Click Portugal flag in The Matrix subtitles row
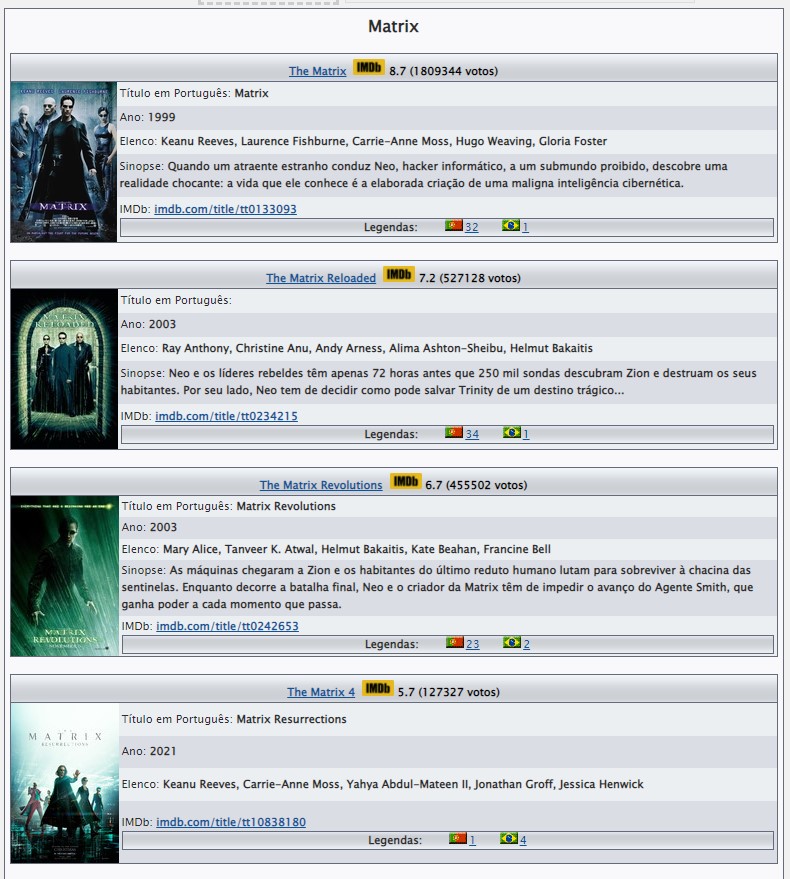Viewport: 790px width, 879px height. (454, 225)
